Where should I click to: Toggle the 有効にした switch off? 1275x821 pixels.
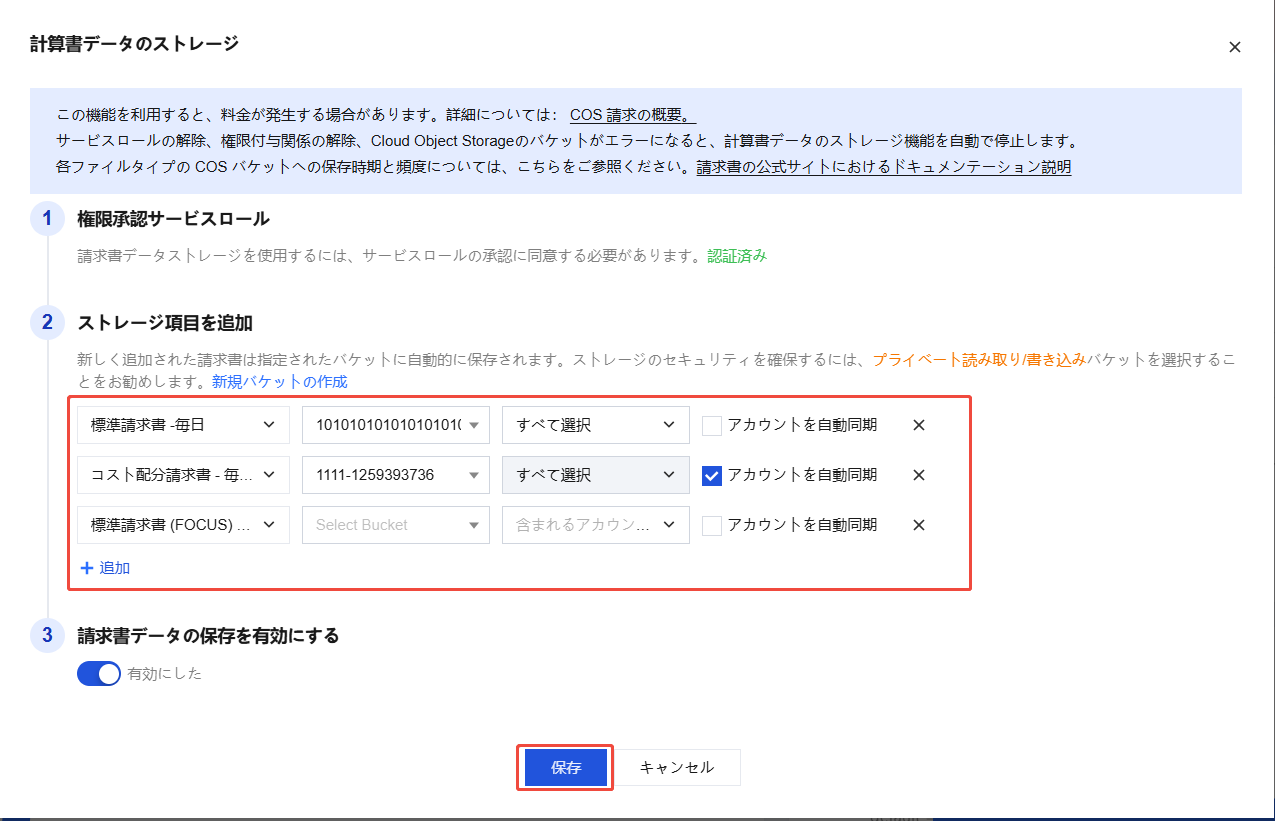[x=98, y=674]
